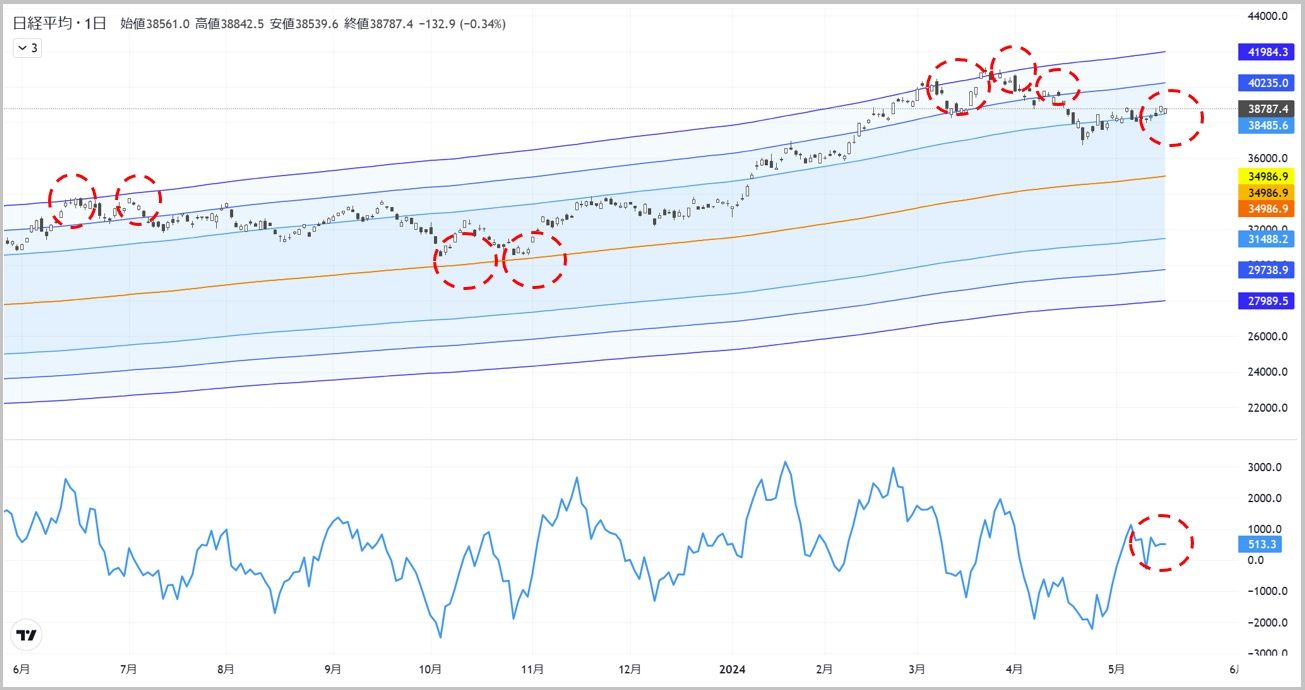Click the TradingView logo icon
This screenshot has height=690, width=1305.
(x=27, y=635)
